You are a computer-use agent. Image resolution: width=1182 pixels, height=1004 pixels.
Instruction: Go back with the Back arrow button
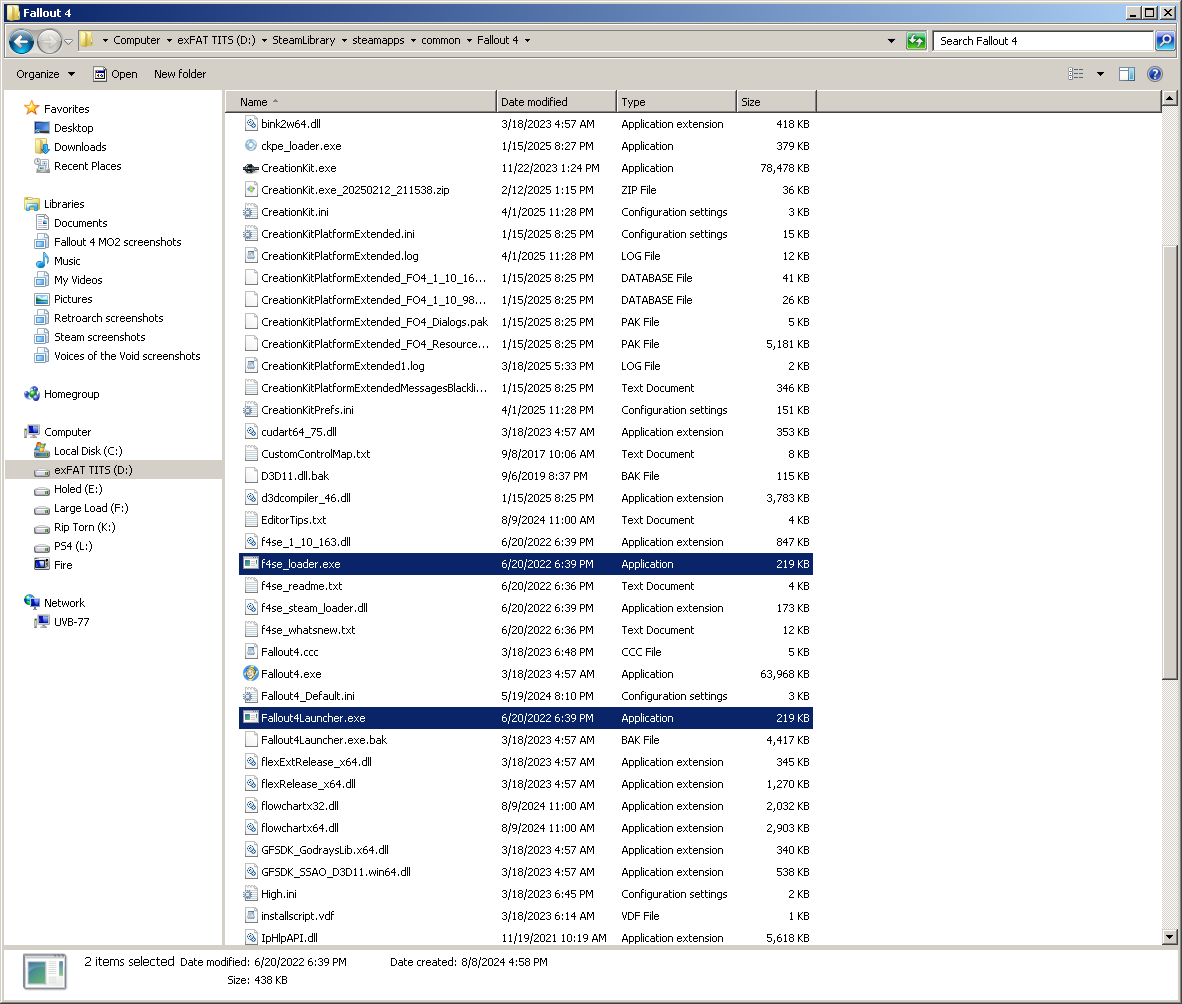21,41
